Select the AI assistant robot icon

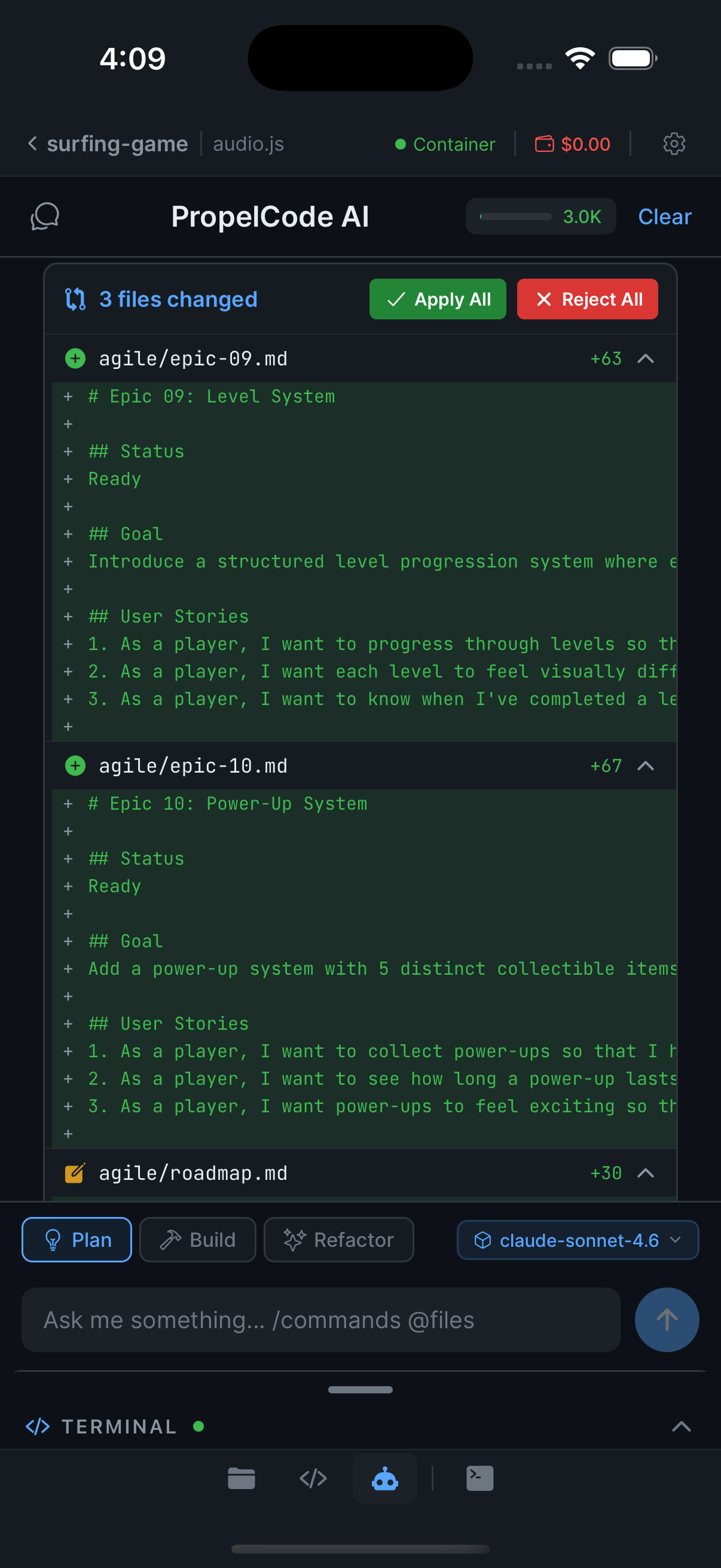384,1478
